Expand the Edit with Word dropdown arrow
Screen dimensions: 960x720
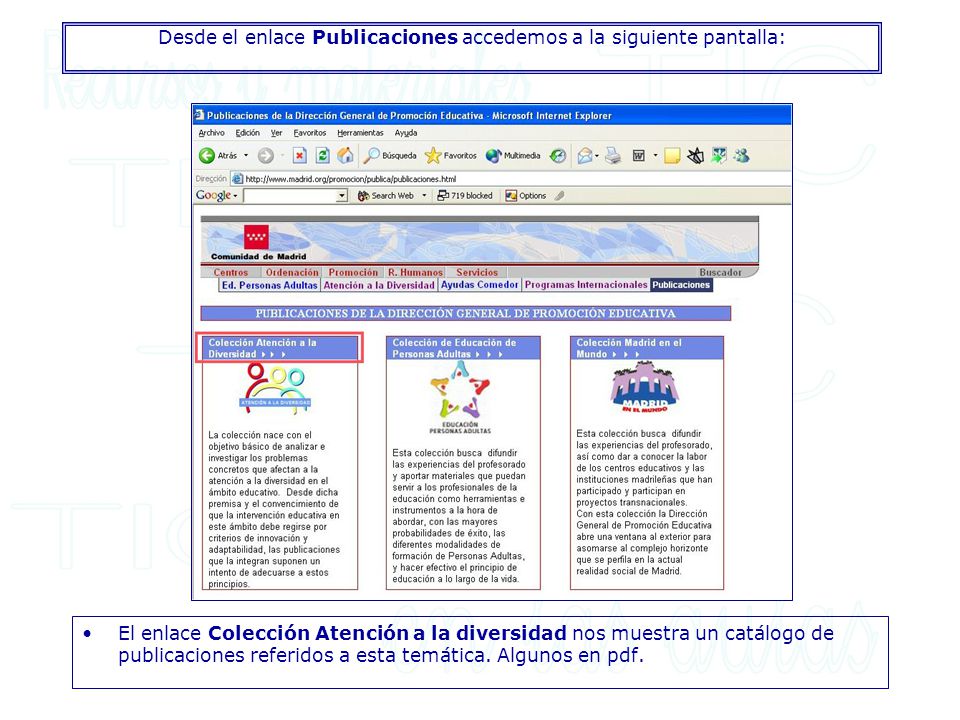655,156
